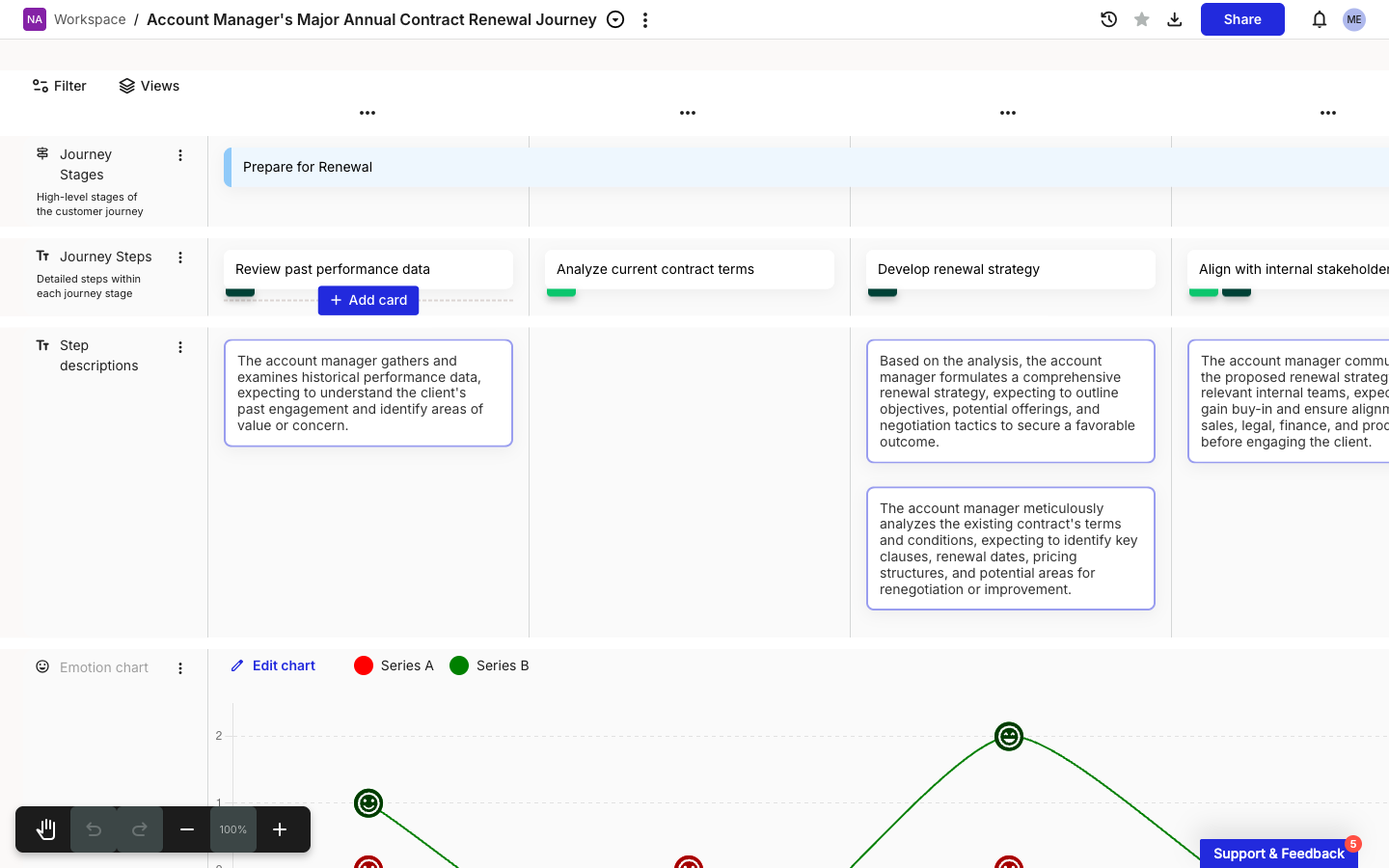Click the Share button
The height and width of the screenshot is (868, 1389).
[x=1242, y=19]
